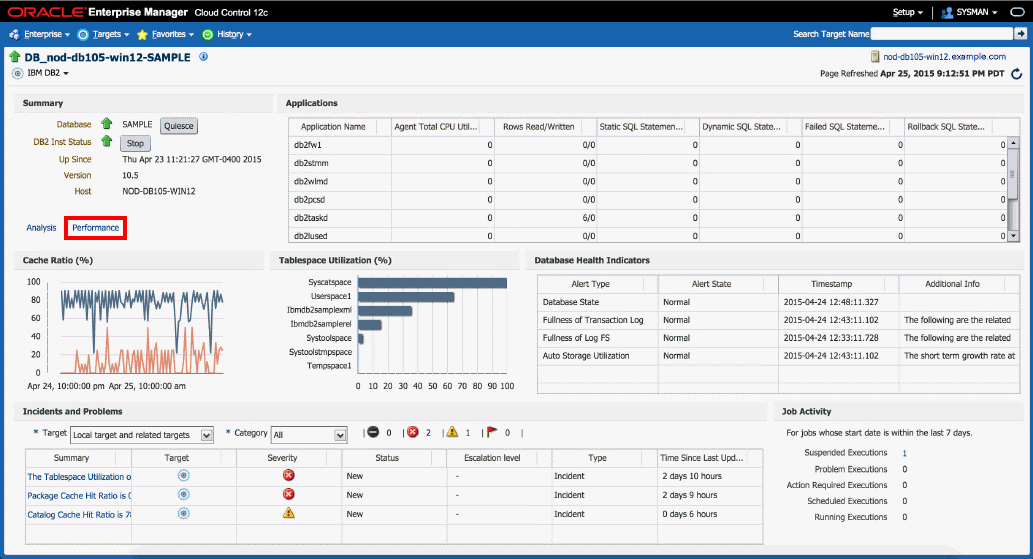1033x559 pixels.
Task: Click the target info icon beside DB_nod-db105-win12-SAMPLE
Action: point(204,57)
